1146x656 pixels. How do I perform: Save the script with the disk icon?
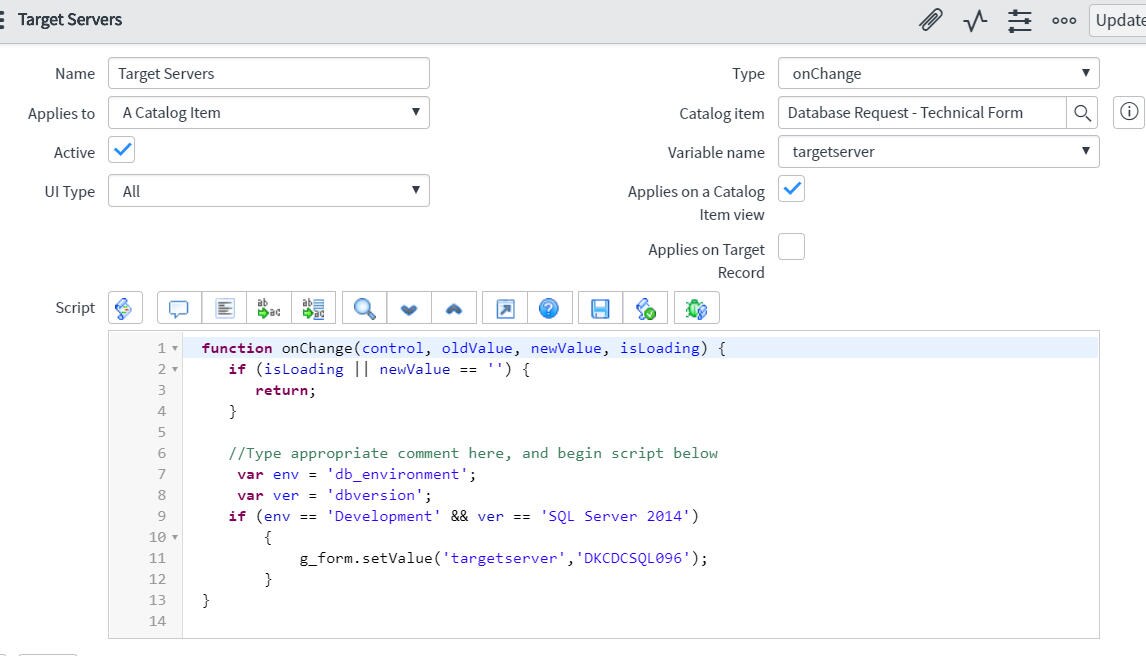(599, 307)
